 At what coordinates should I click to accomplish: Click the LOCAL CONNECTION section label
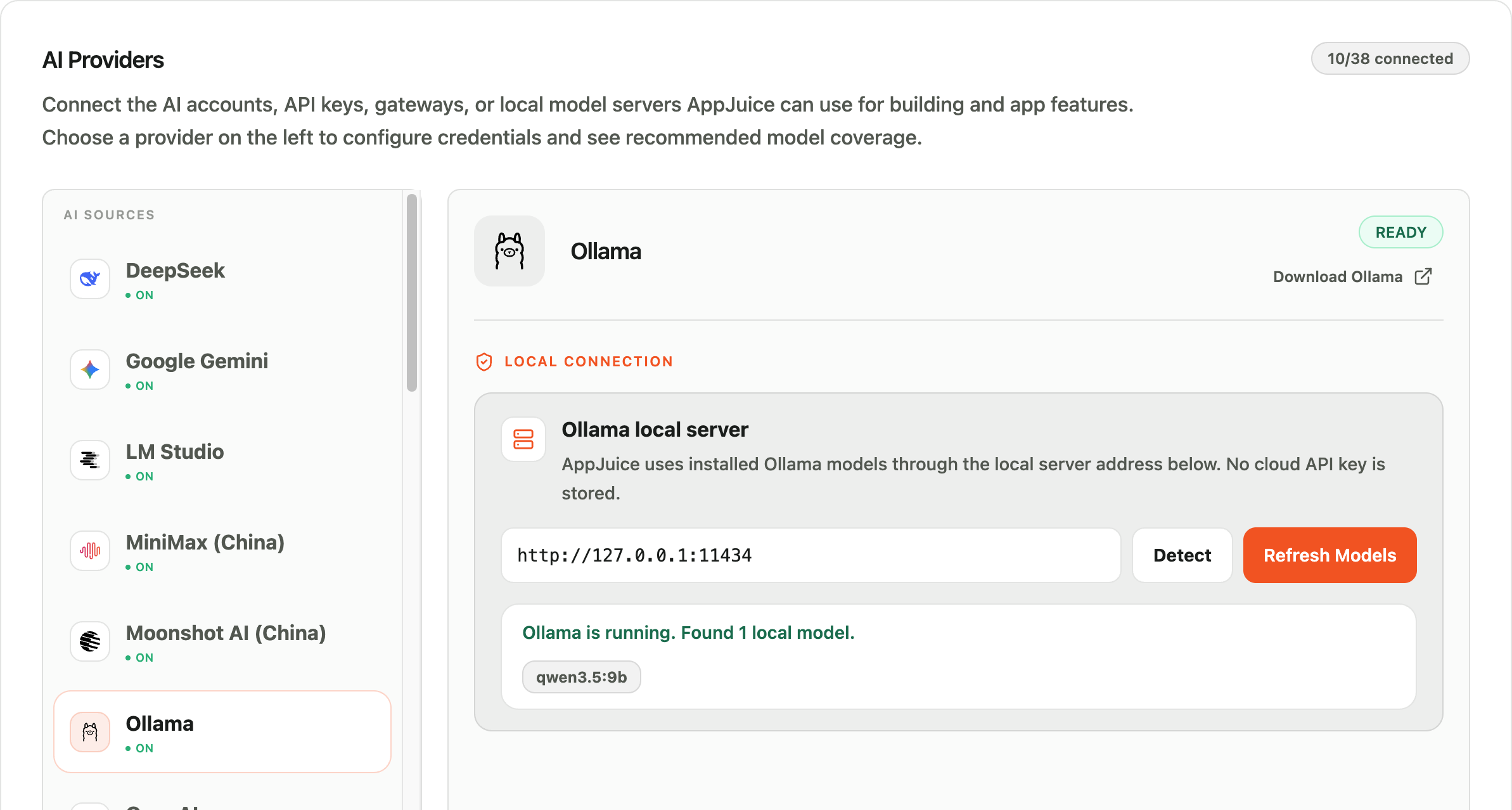[x=589, y=362]
